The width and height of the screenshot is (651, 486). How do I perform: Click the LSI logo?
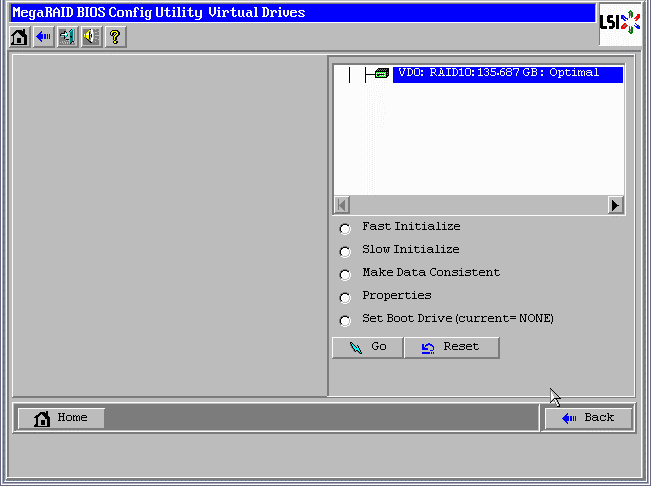(x=620, y=24)
